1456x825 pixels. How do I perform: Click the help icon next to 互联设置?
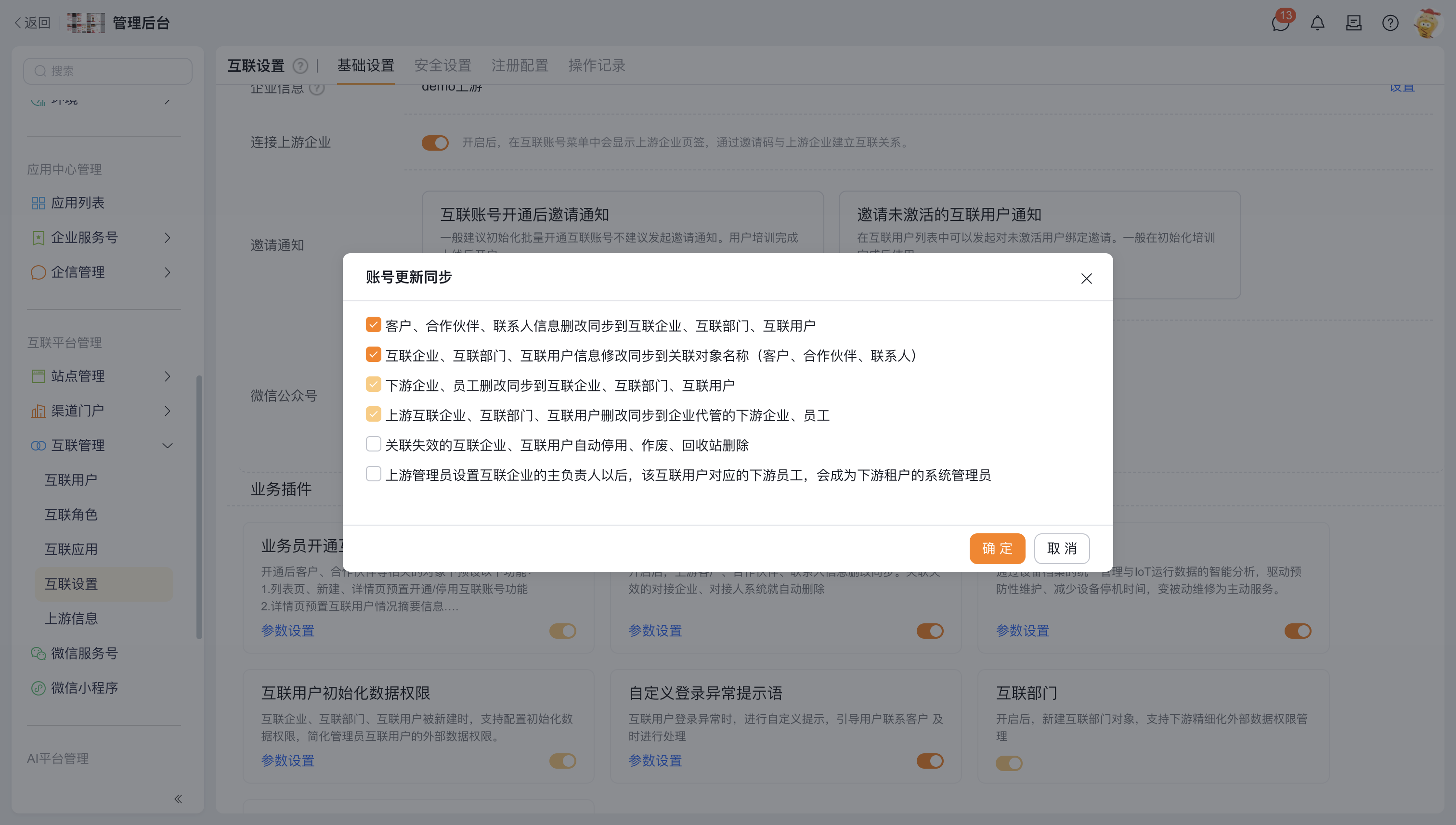[300, 66]
